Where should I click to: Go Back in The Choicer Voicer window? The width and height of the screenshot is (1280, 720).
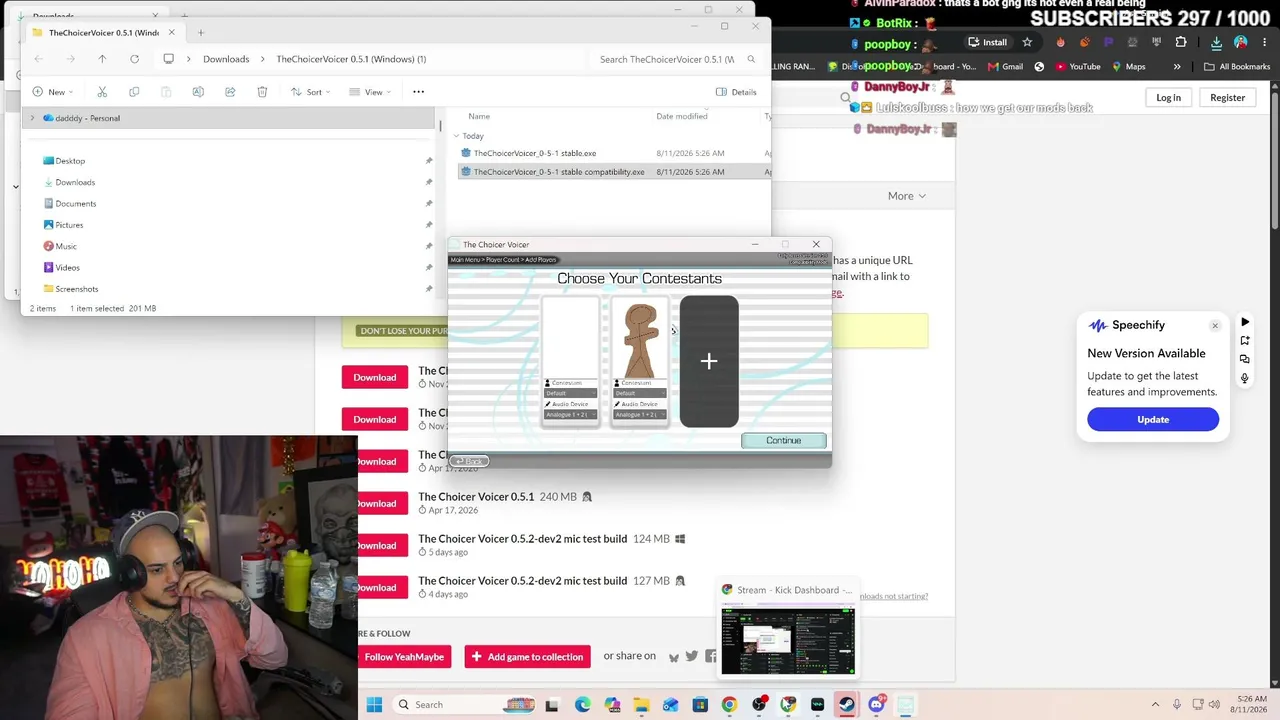(x=469, y=461)
